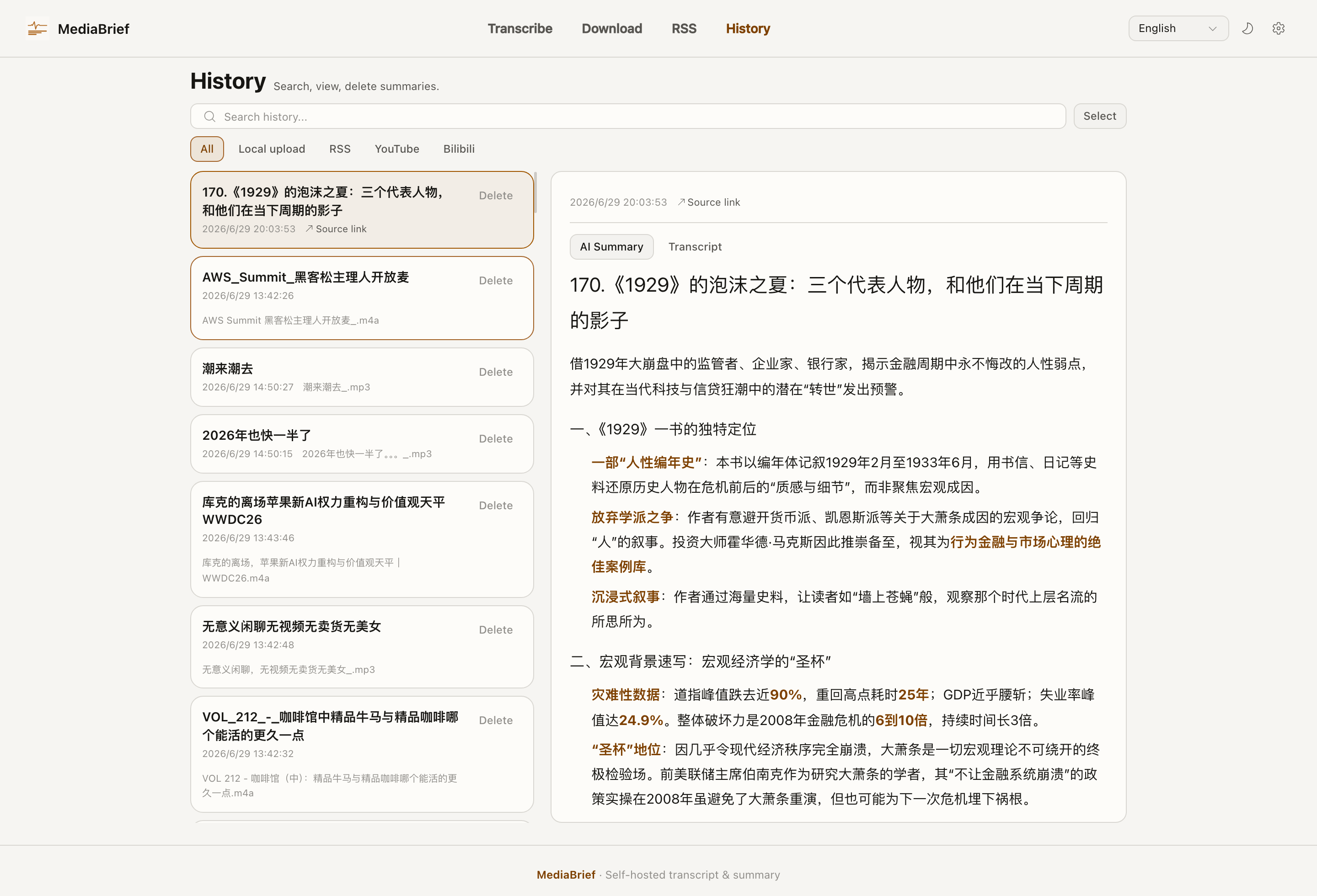The height and width of the screenshot is (896, 1317).
Task: Activate the All filter chip
Action: tap(207, 149)
